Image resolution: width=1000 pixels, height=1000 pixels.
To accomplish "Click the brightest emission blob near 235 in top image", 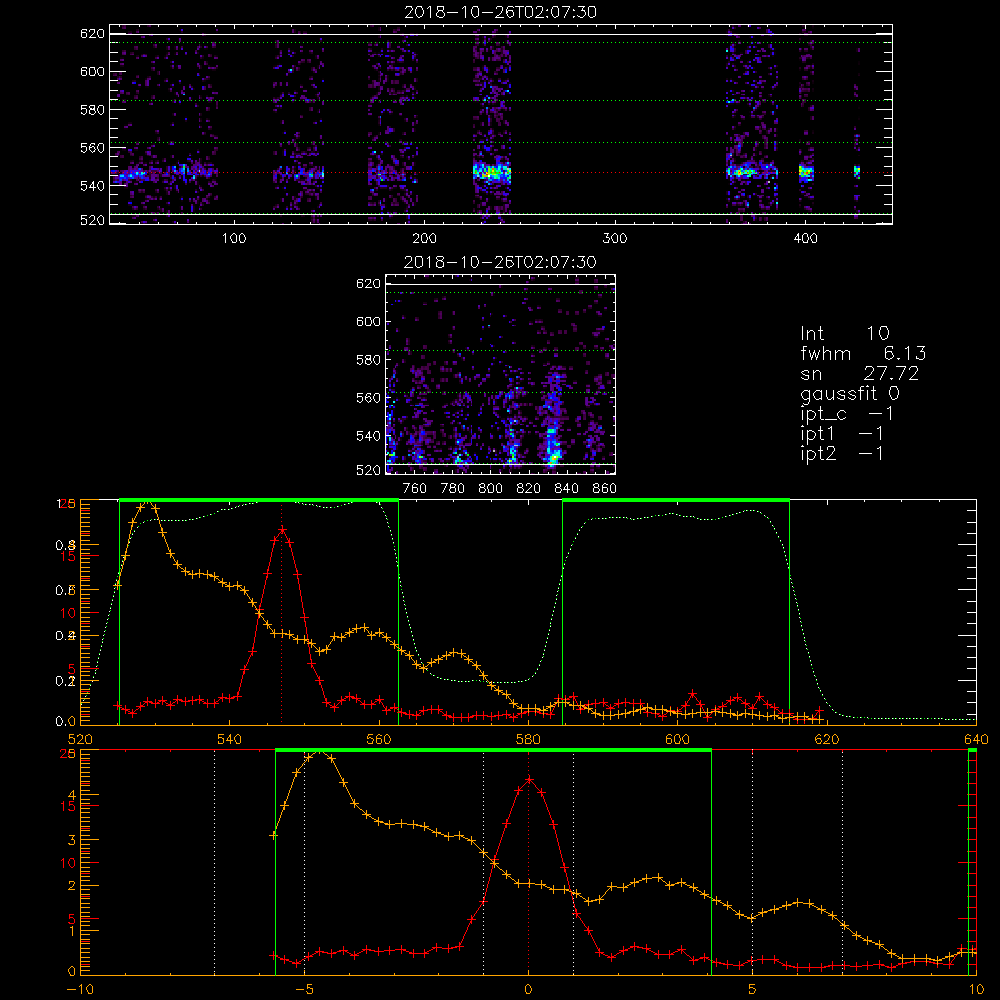I will pyautogui.click(x=492, y=172).
